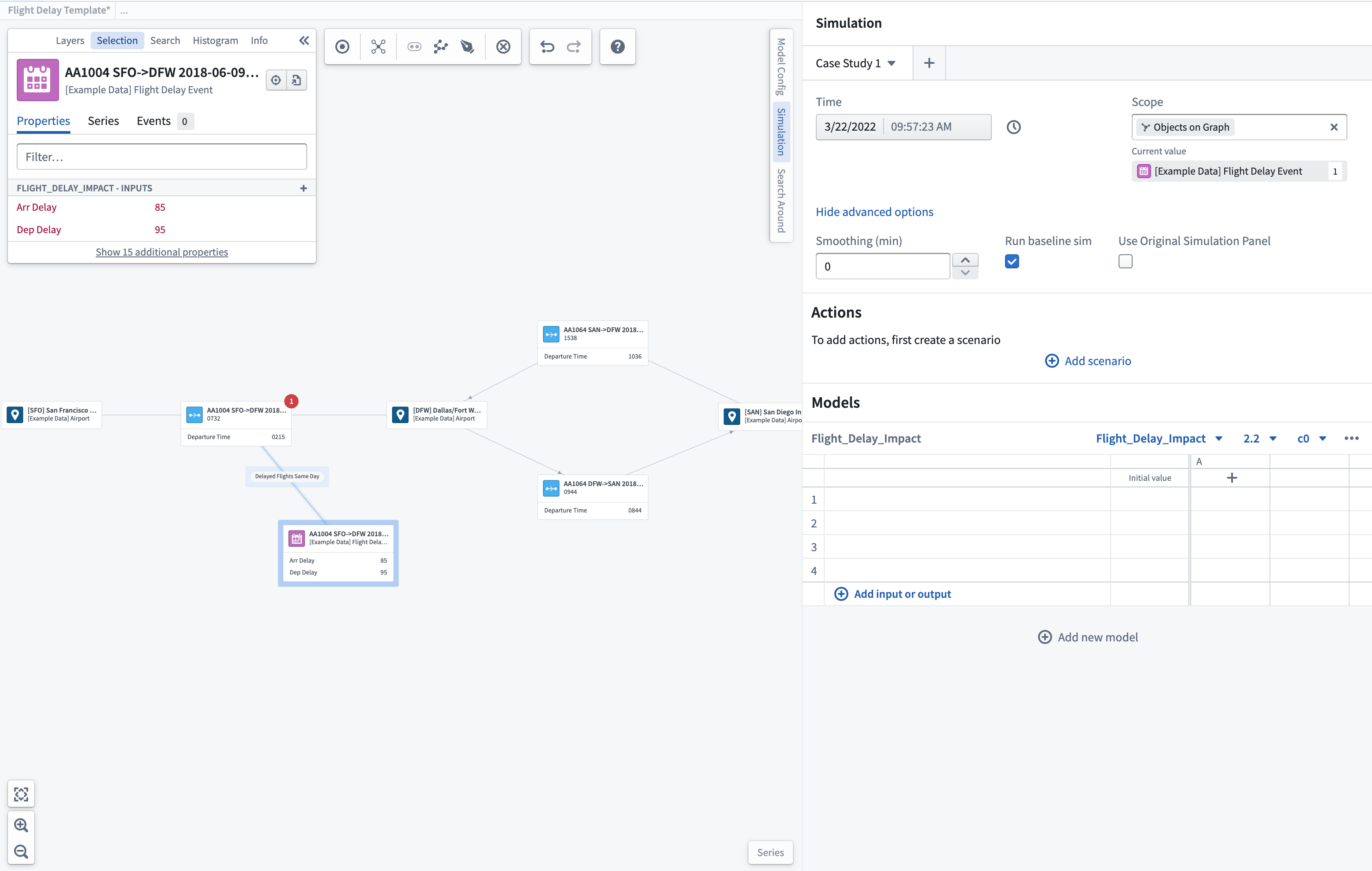
Task: Open the c0 dropdown
Action: coord(1312,438)
